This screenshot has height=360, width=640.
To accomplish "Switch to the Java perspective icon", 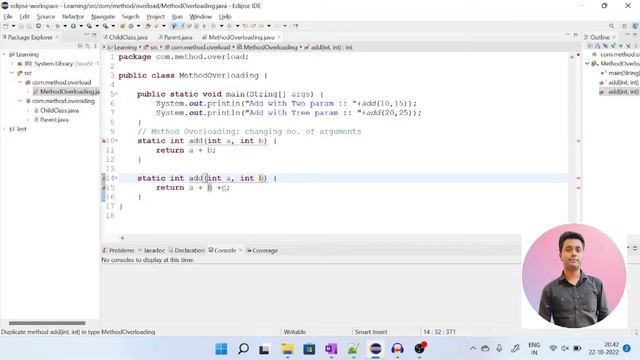I will 635,26.
